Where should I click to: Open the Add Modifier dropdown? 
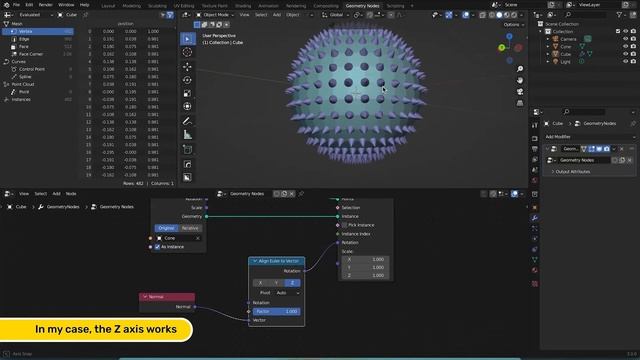[590, 137]
